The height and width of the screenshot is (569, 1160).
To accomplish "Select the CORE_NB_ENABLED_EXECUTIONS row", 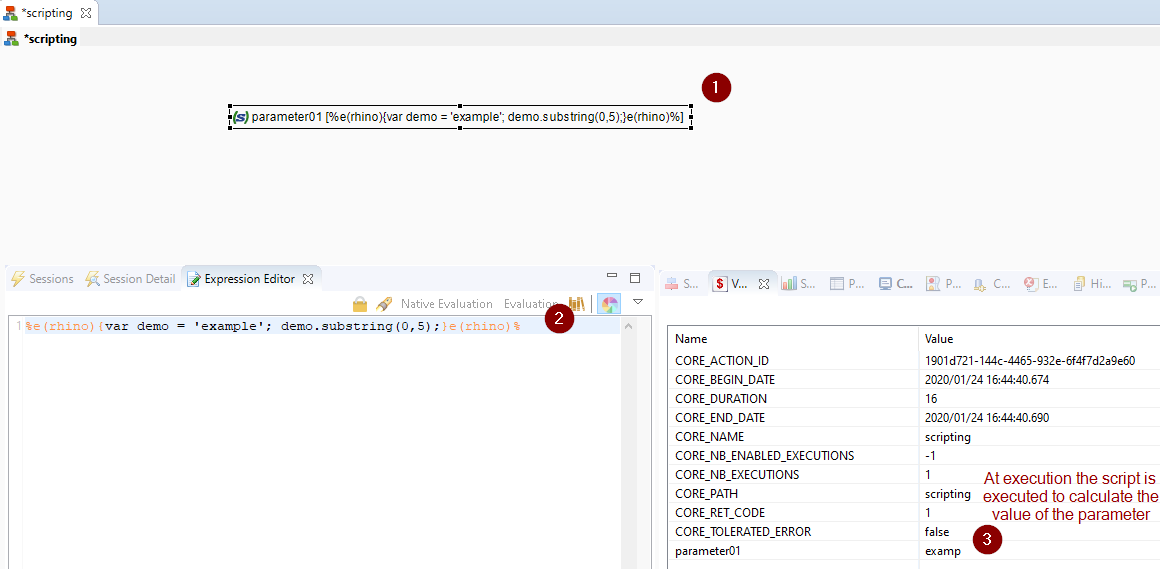I will [x=914, y=456].
